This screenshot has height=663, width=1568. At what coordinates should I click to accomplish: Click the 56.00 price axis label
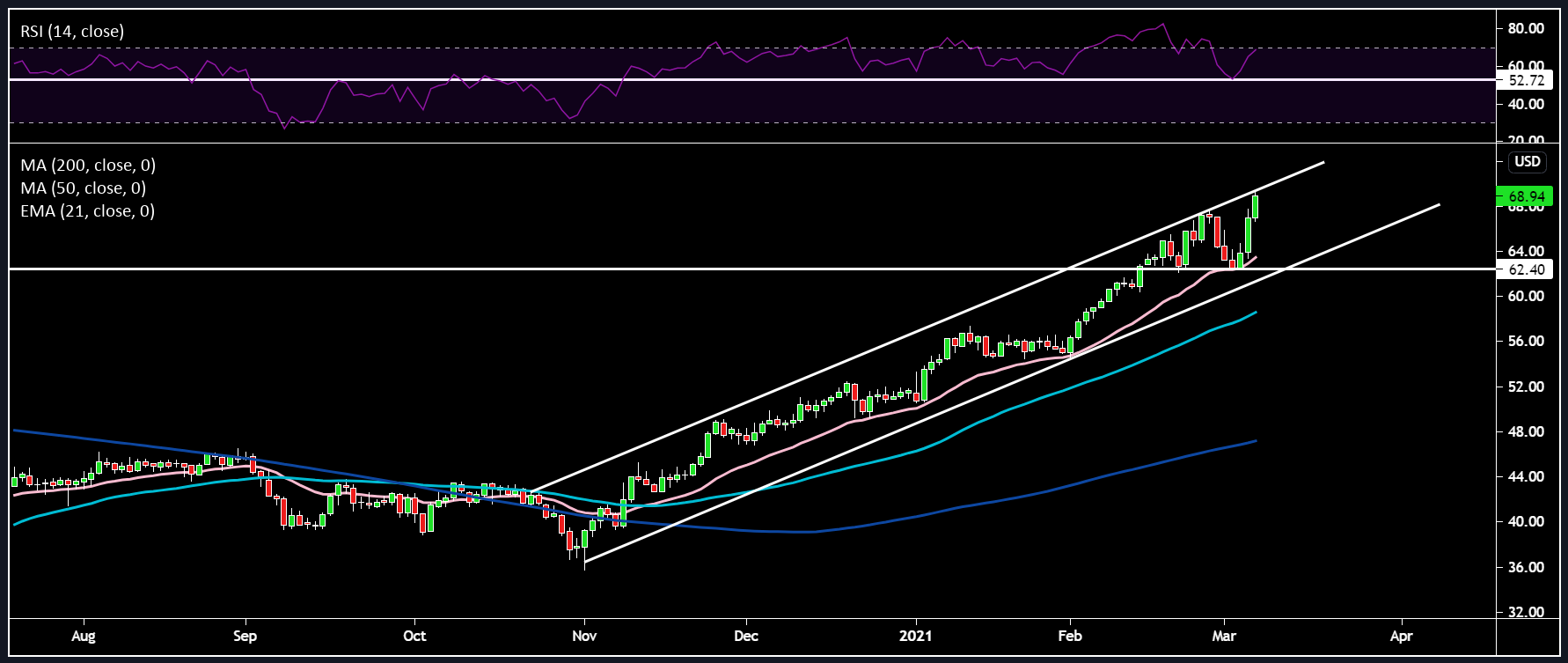click(x=1526, y=342)
